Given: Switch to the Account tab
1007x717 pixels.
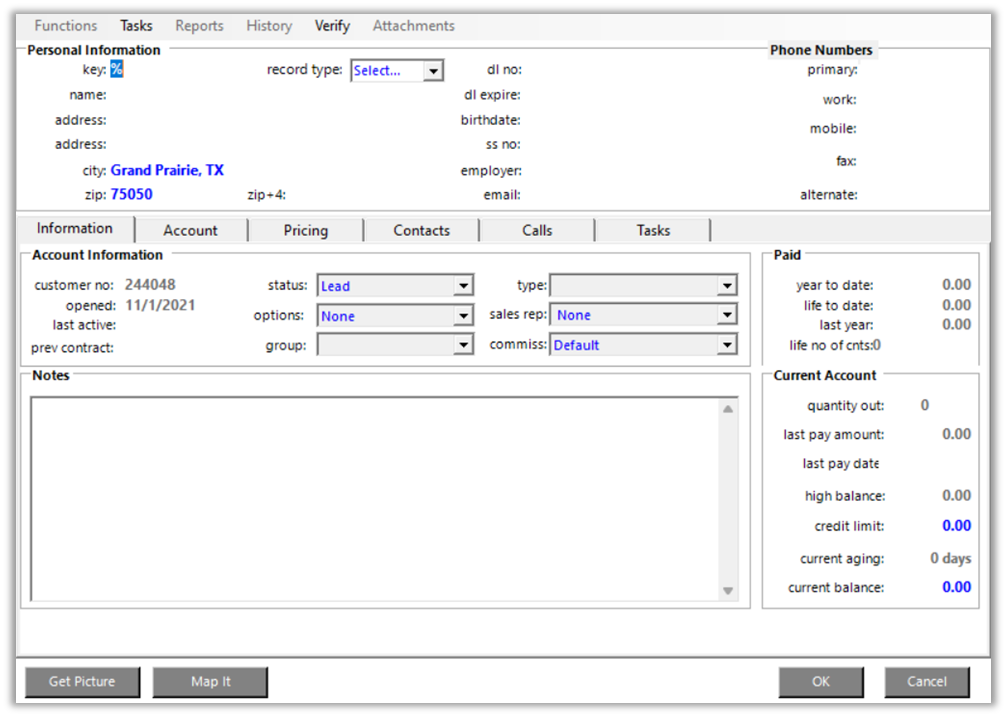Looking at the screenshot, I should click(190, 230).
